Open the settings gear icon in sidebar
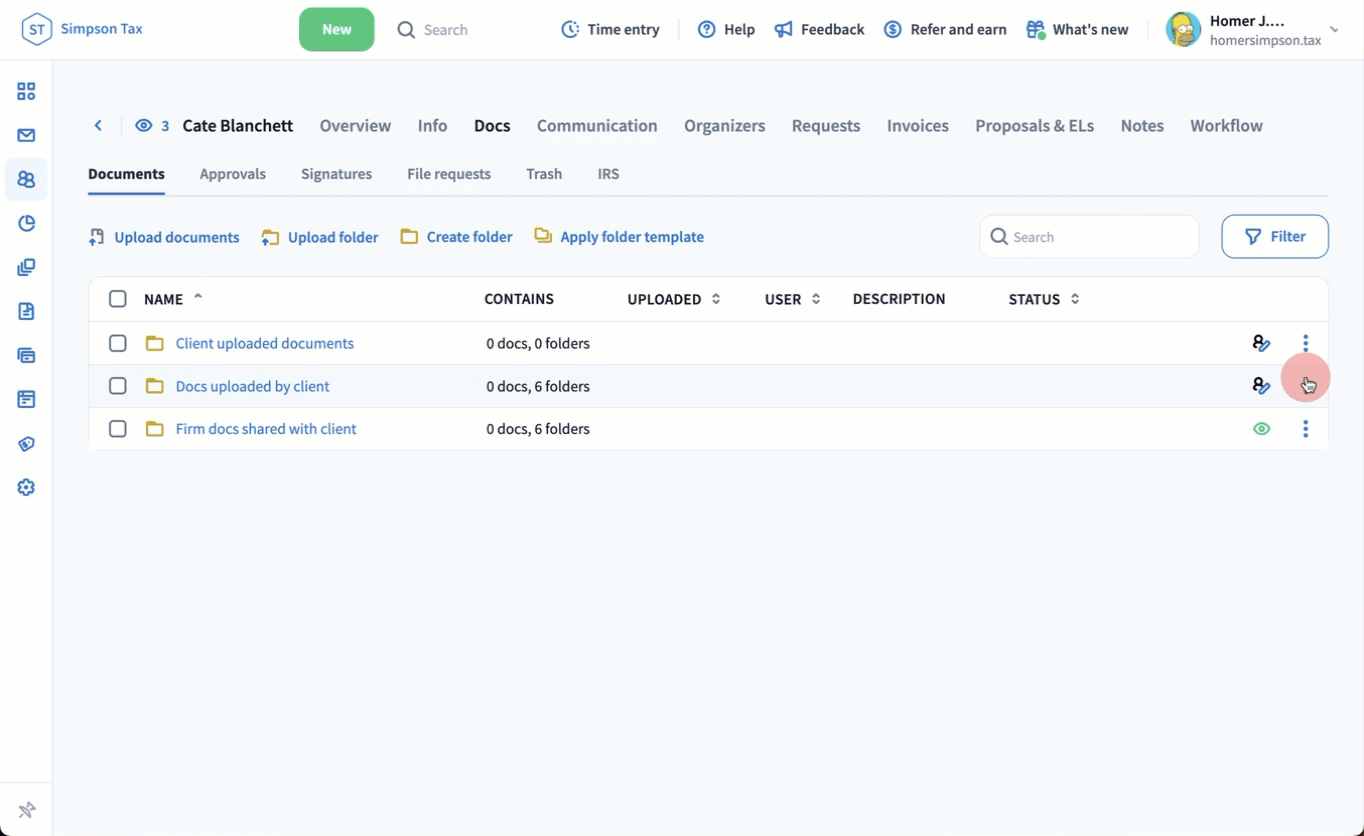1364x836 pixels. coord(26,487)
